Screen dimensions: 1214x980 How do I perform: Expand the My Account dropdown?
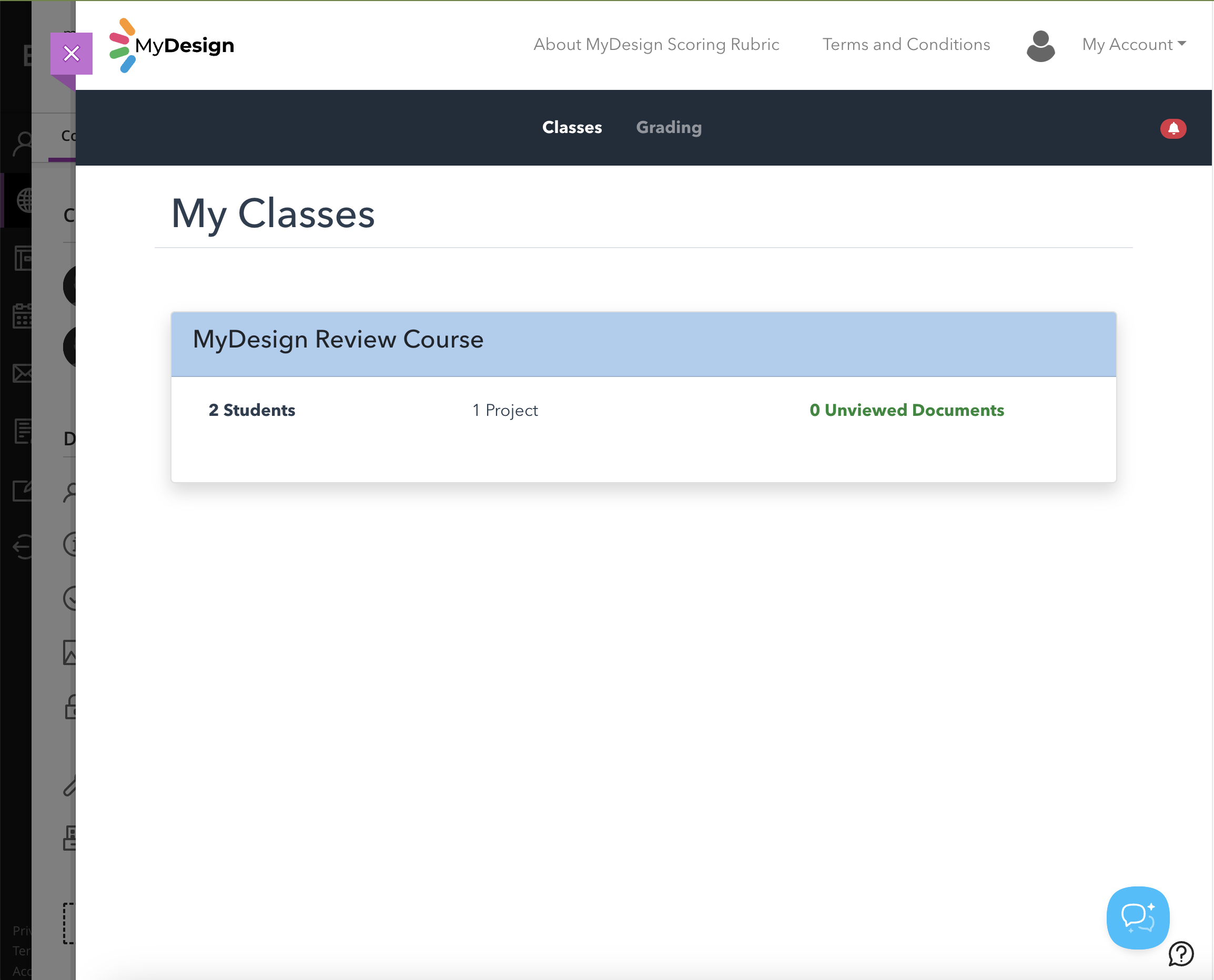coord(1134,45)
